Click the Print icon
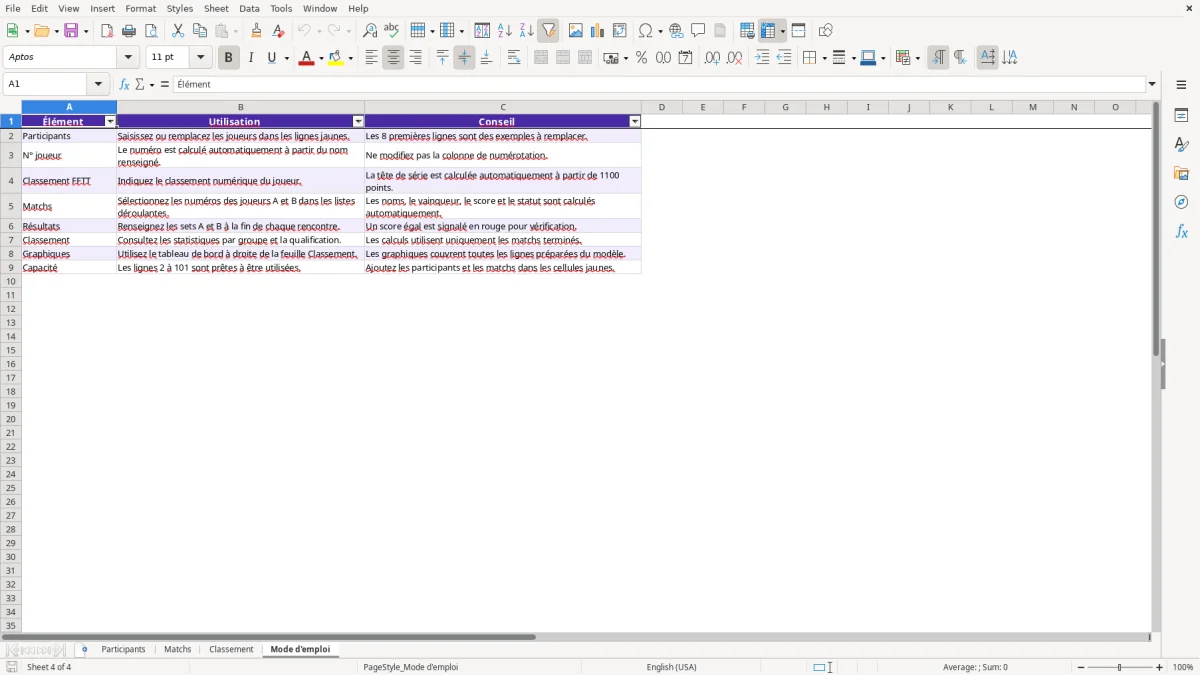 tap(129, 31)
